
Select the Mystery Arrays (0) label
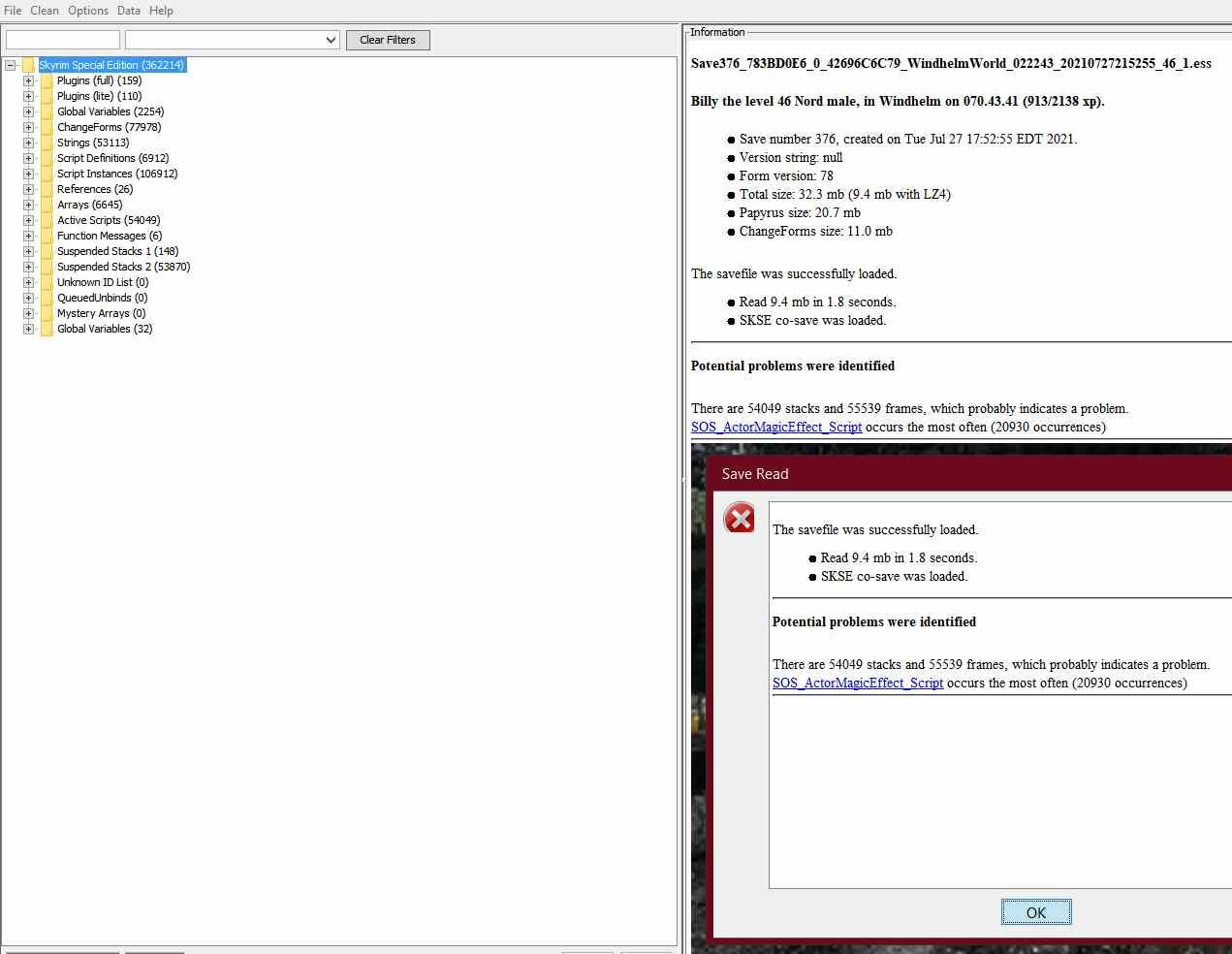pos(101,313)
